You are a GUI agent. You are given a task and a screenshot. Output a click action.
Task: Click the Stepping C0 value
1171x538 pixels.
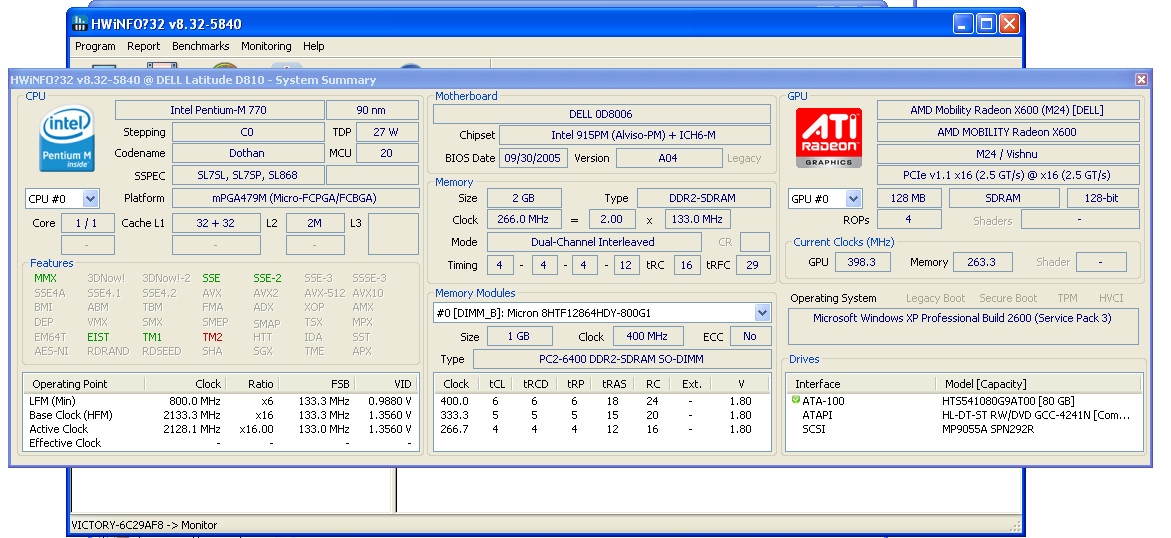[x=248, y=132]
